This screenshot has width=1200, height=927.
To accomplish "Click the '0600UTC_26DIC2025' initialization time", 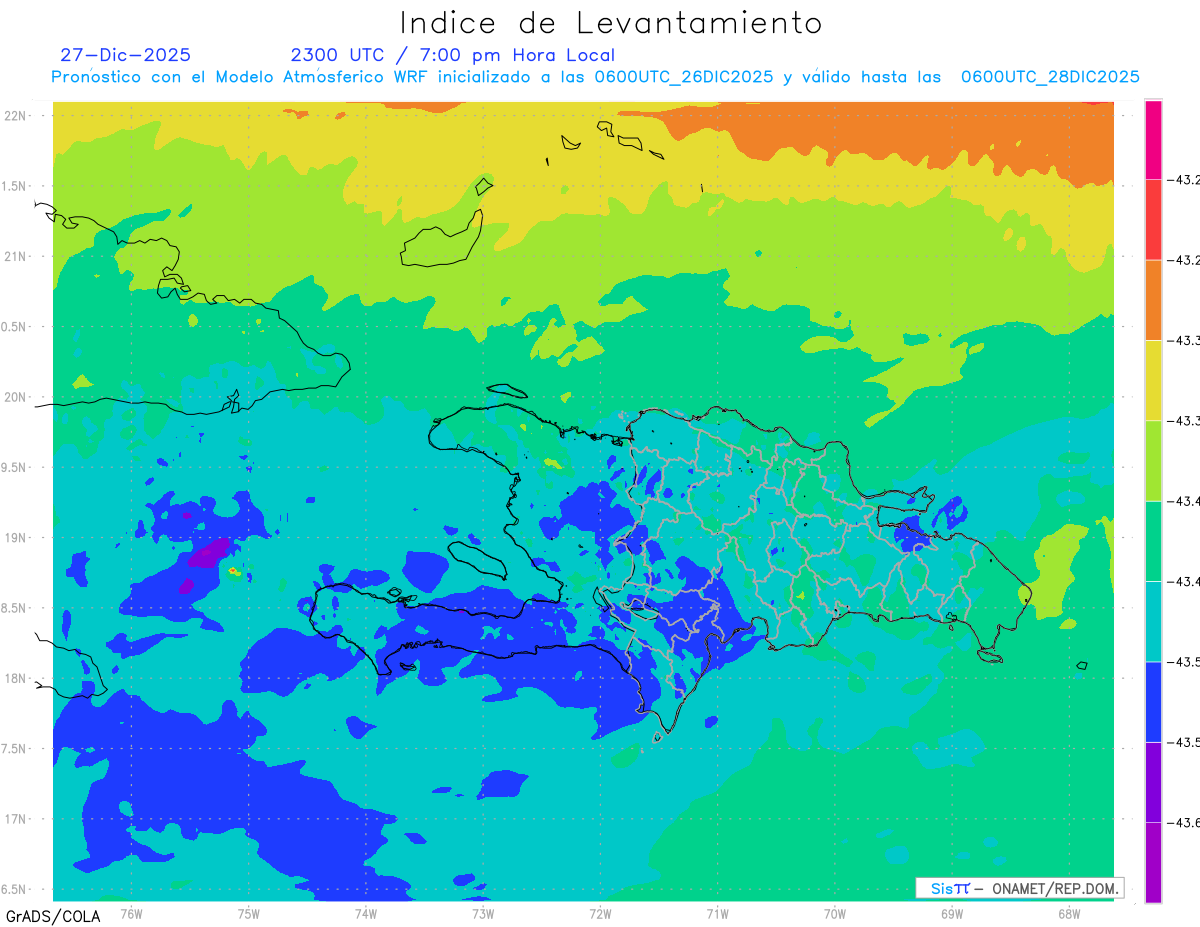I will pos(684,77).
